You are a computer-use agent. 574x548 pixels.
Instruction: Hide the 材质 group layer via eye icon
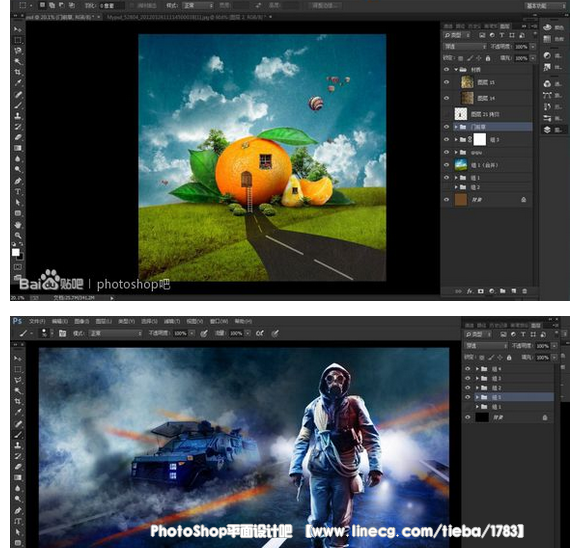click(x=447, y=70)
